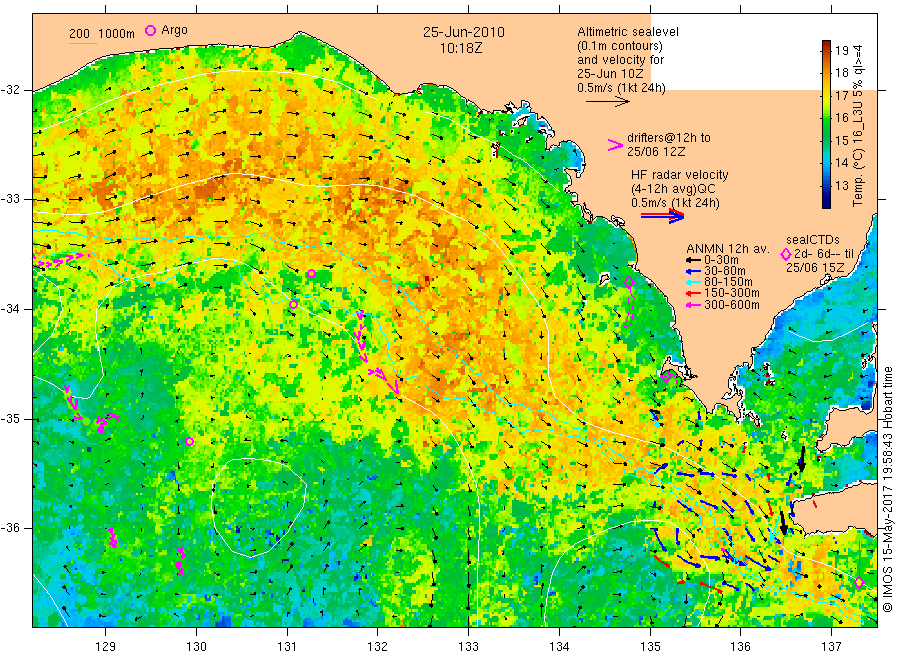The height and width of the screenshot is (660, 900).
Task: Click the 13 label on the colour bar
Action: click(841, 185)
